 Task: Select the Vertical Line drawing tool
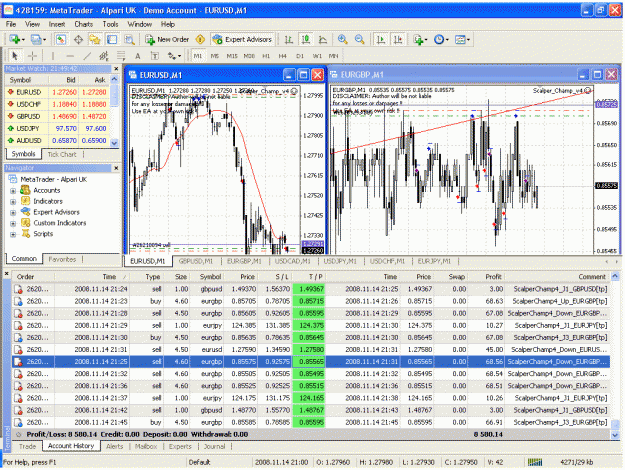click(53, 56)
